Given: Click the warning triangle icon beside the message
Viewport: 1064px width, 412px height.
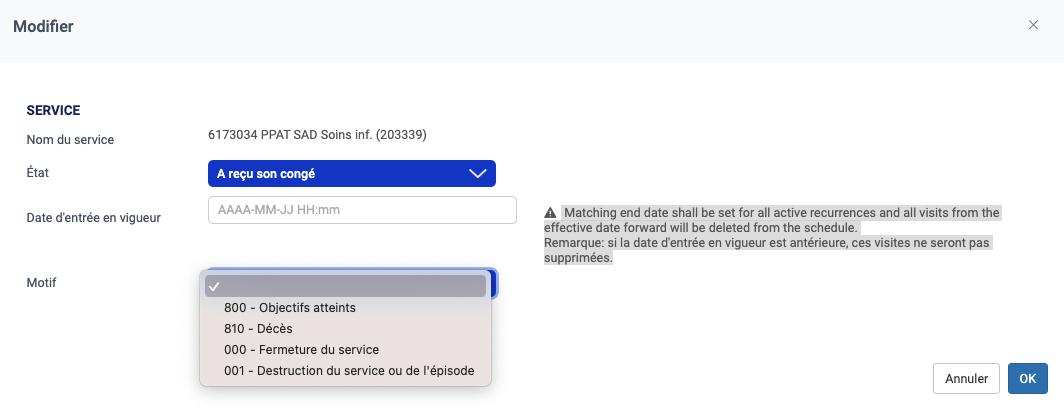Looking at the screenshot, I should click(x=550, y=212).
